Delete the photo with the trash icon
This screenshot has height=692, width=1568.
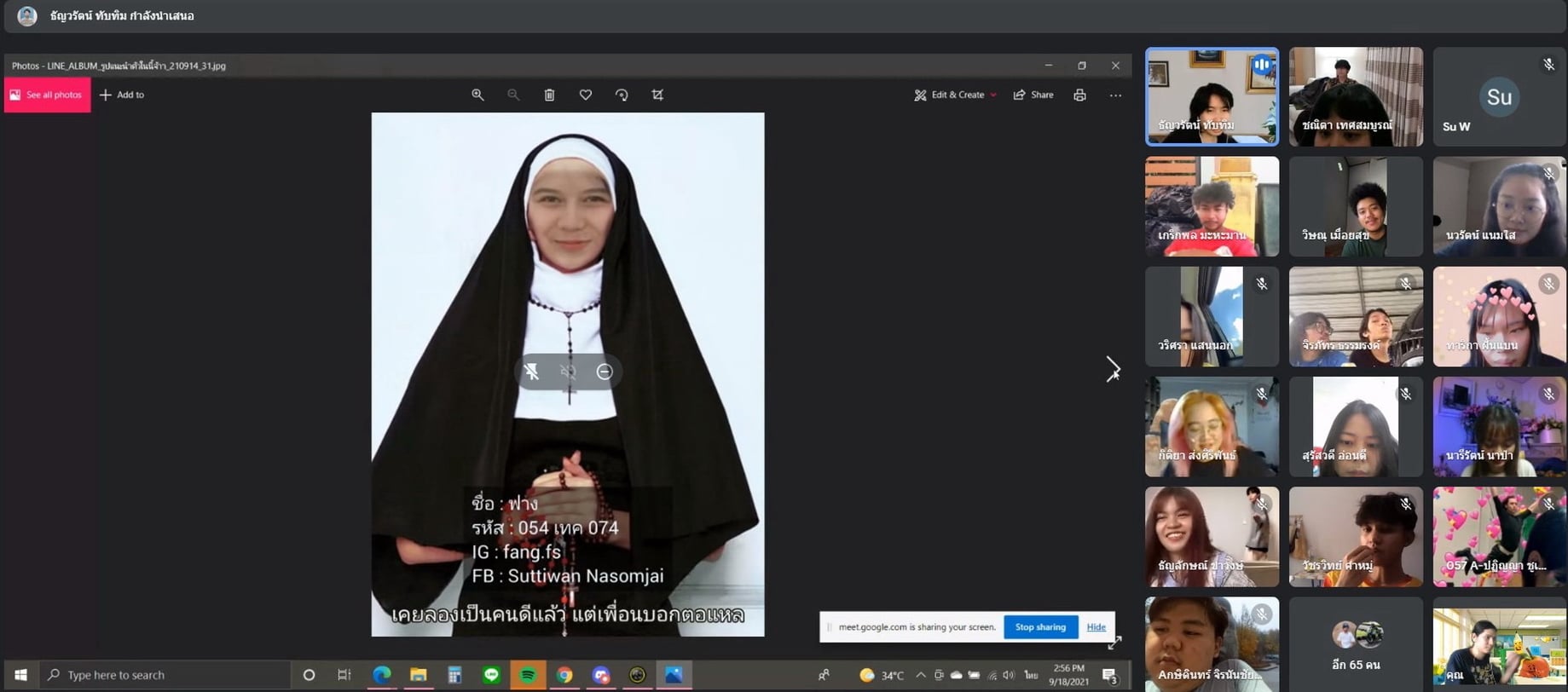[549, 95]
